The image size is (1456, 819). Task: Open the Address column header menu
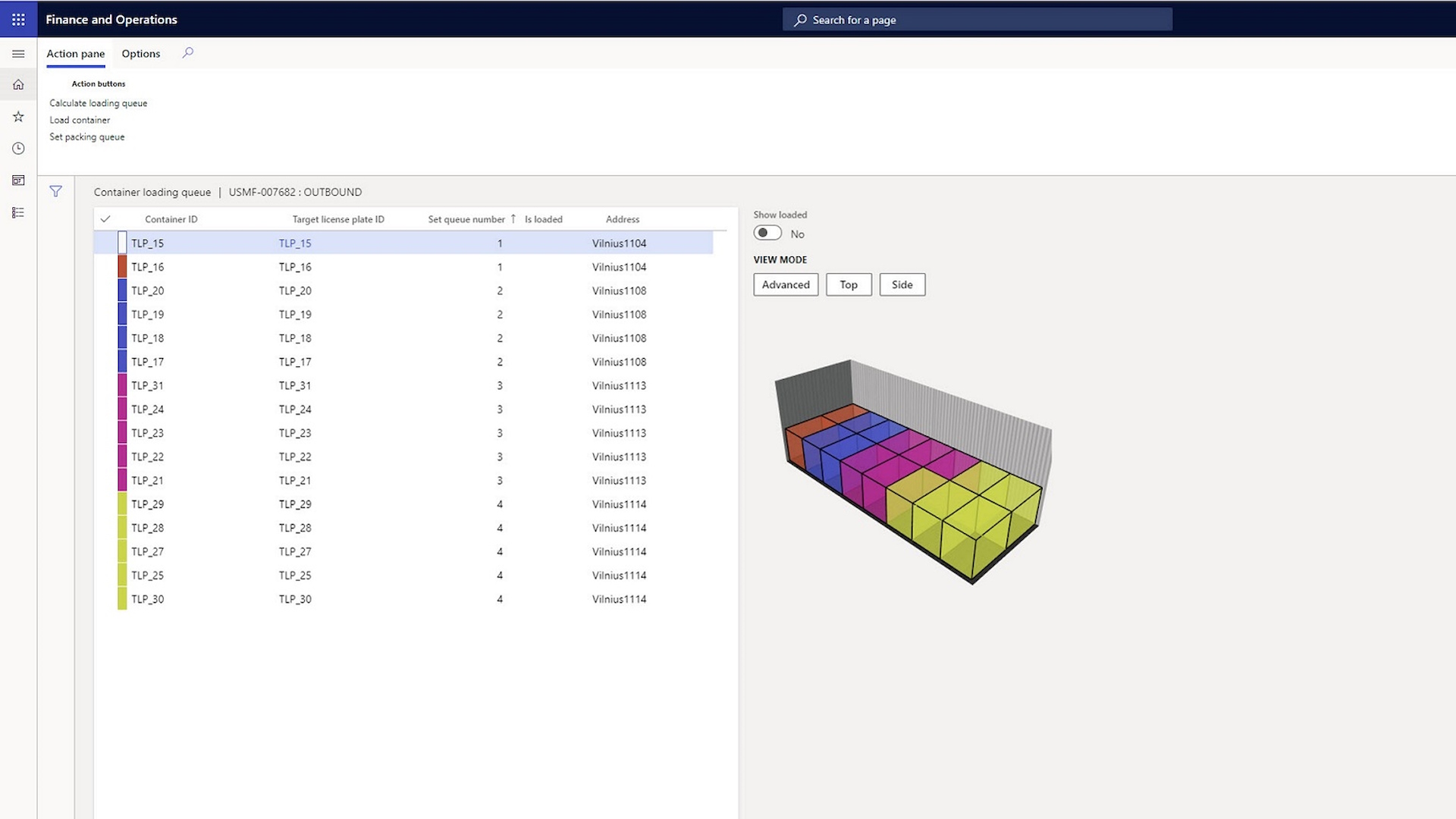point(622,219)
